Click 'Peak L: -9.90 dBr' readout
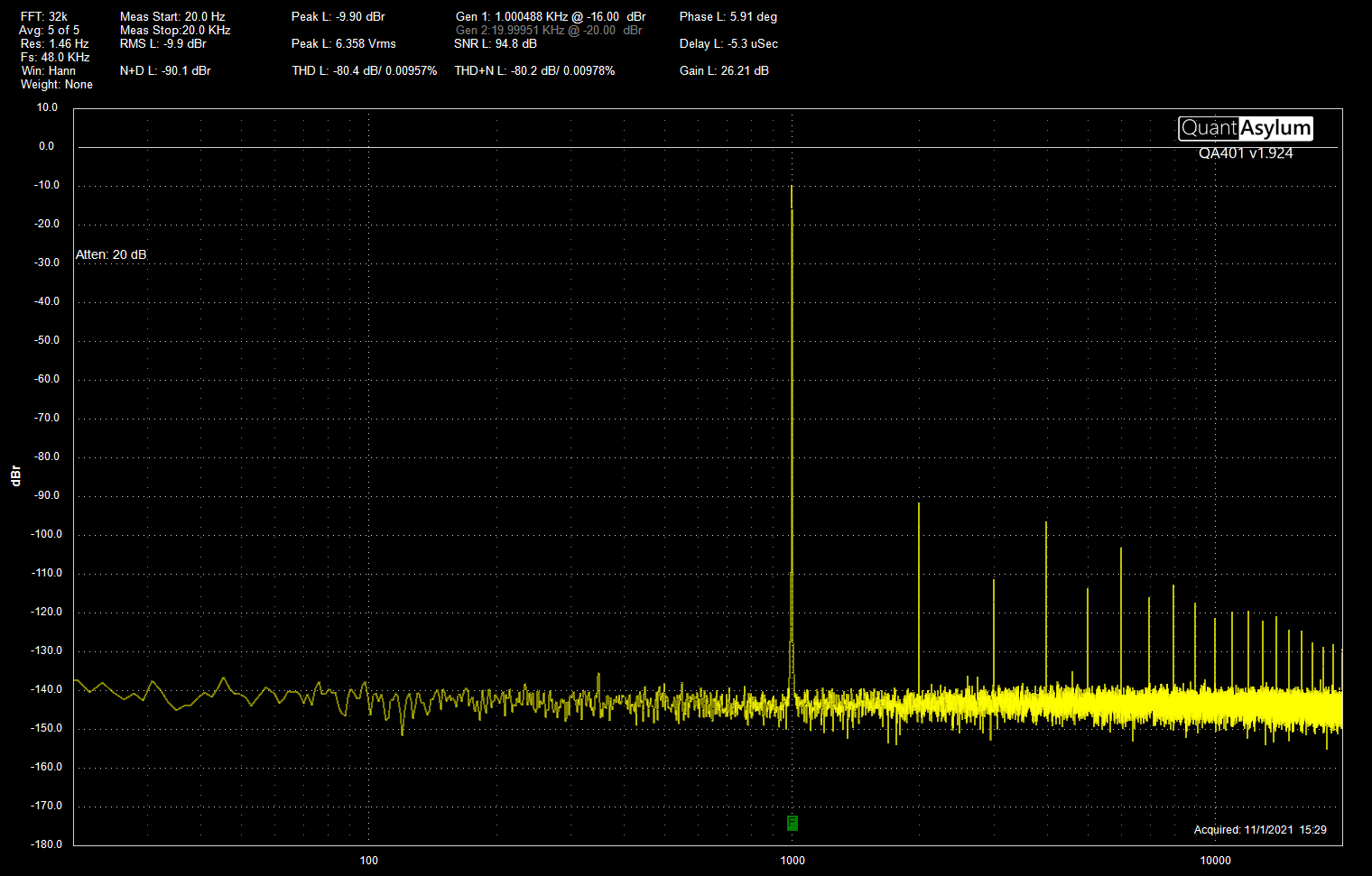The height and width of the screenshot is (876, 1372). coord(338,16)
